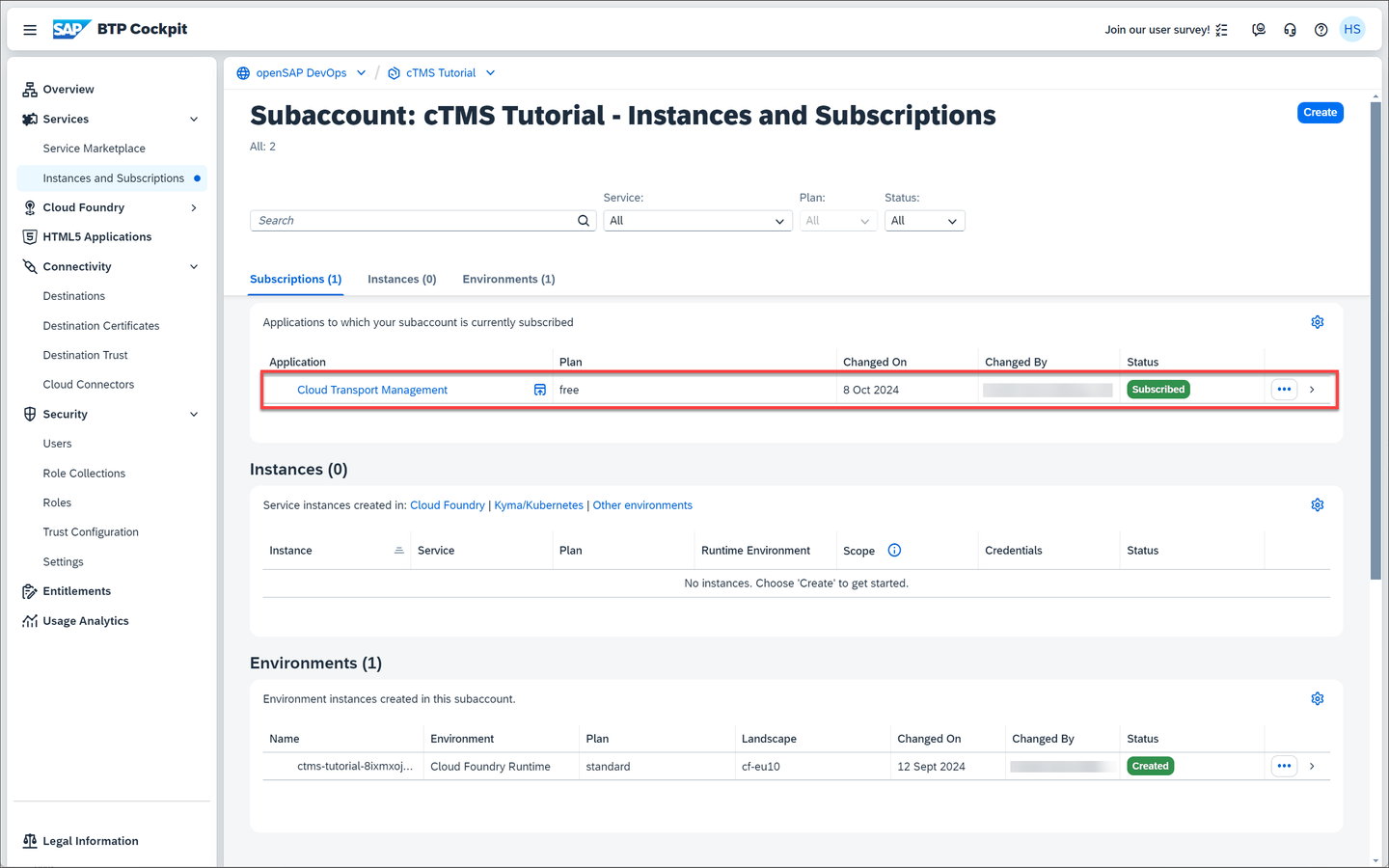Screen dimensions: 1389x868
Task: Click the subaccount icon beside cTMS Tutorial
Action: 394,73
